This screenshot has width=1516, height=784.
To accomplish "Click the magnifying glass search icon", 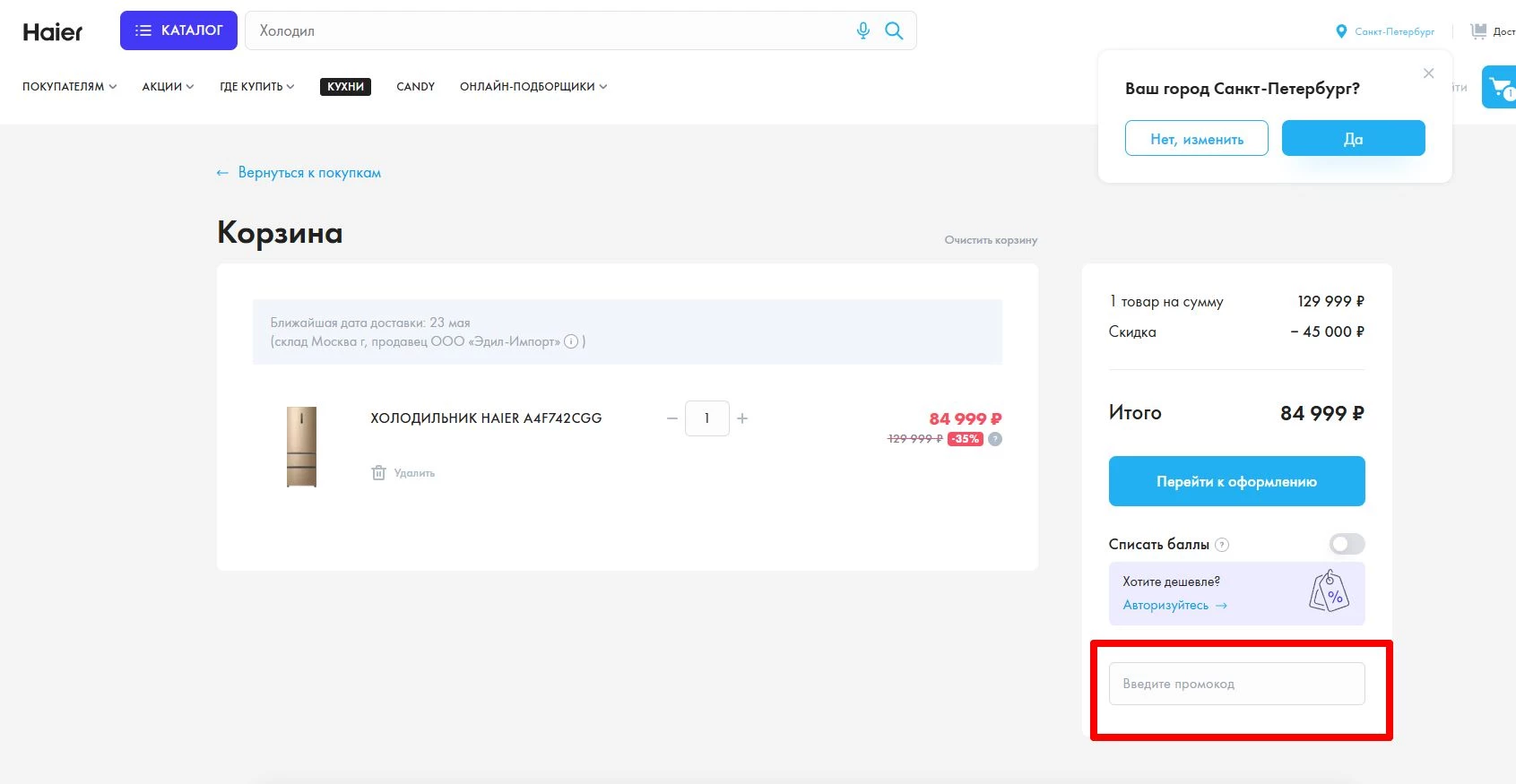I will tap(894, 30).
